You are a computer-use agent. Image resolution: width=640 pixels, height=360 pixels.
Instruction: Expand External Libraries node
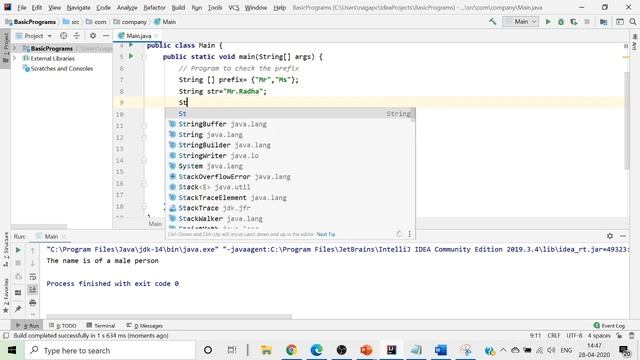pos(15,58)
